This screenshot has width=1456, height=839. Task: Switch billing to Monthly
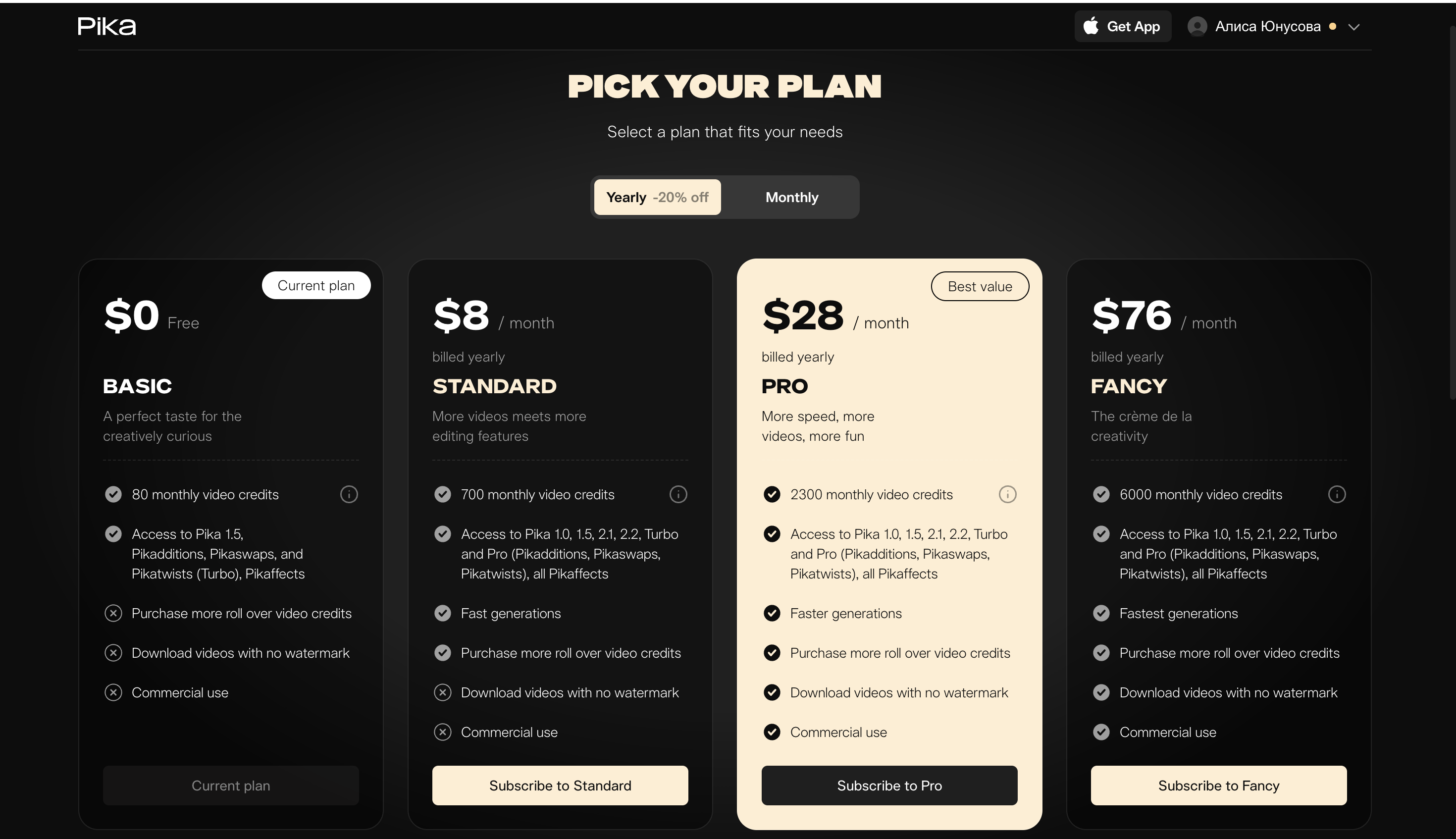[792, 197]
